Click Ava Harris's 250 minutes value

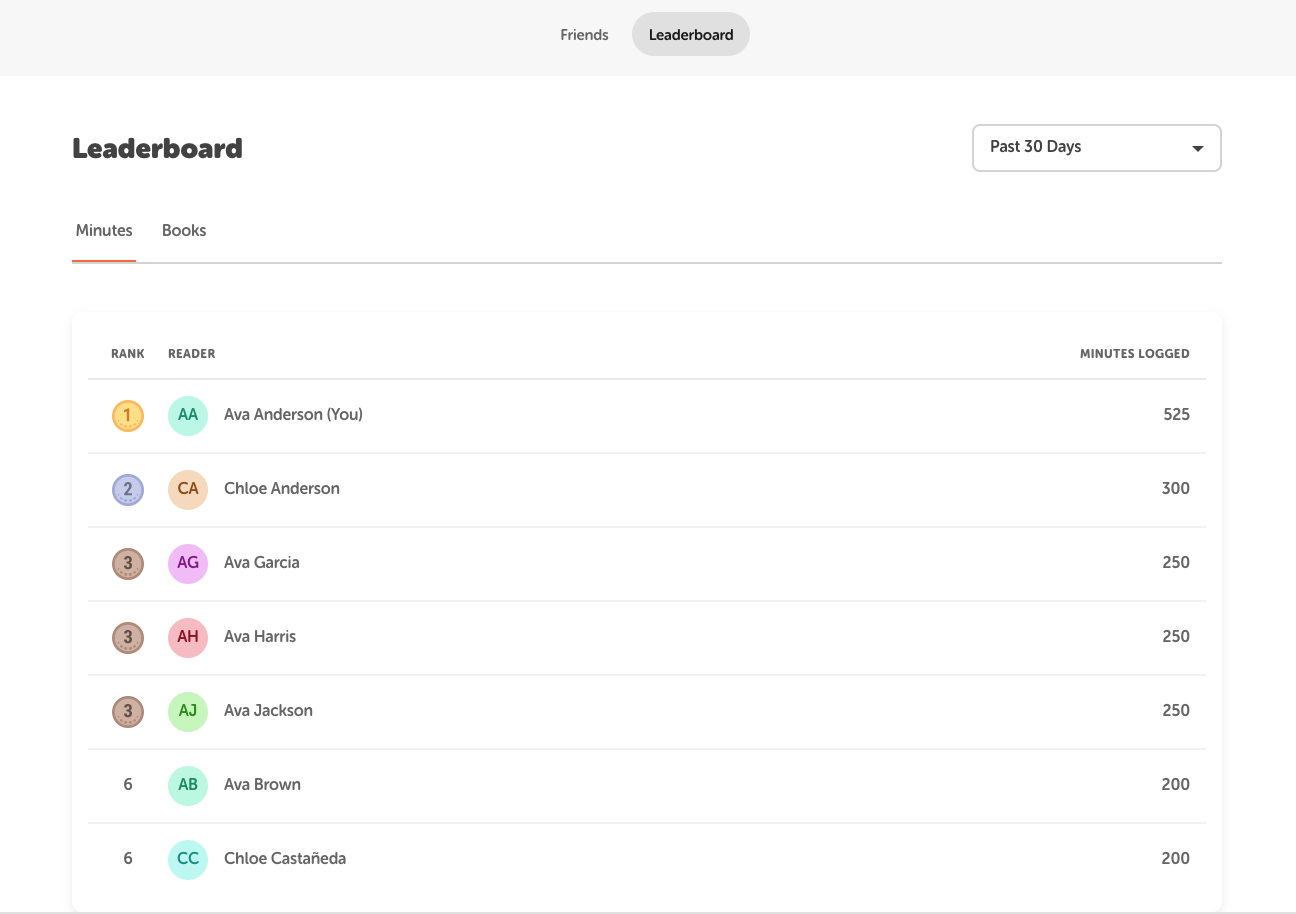pos(1176,636)
